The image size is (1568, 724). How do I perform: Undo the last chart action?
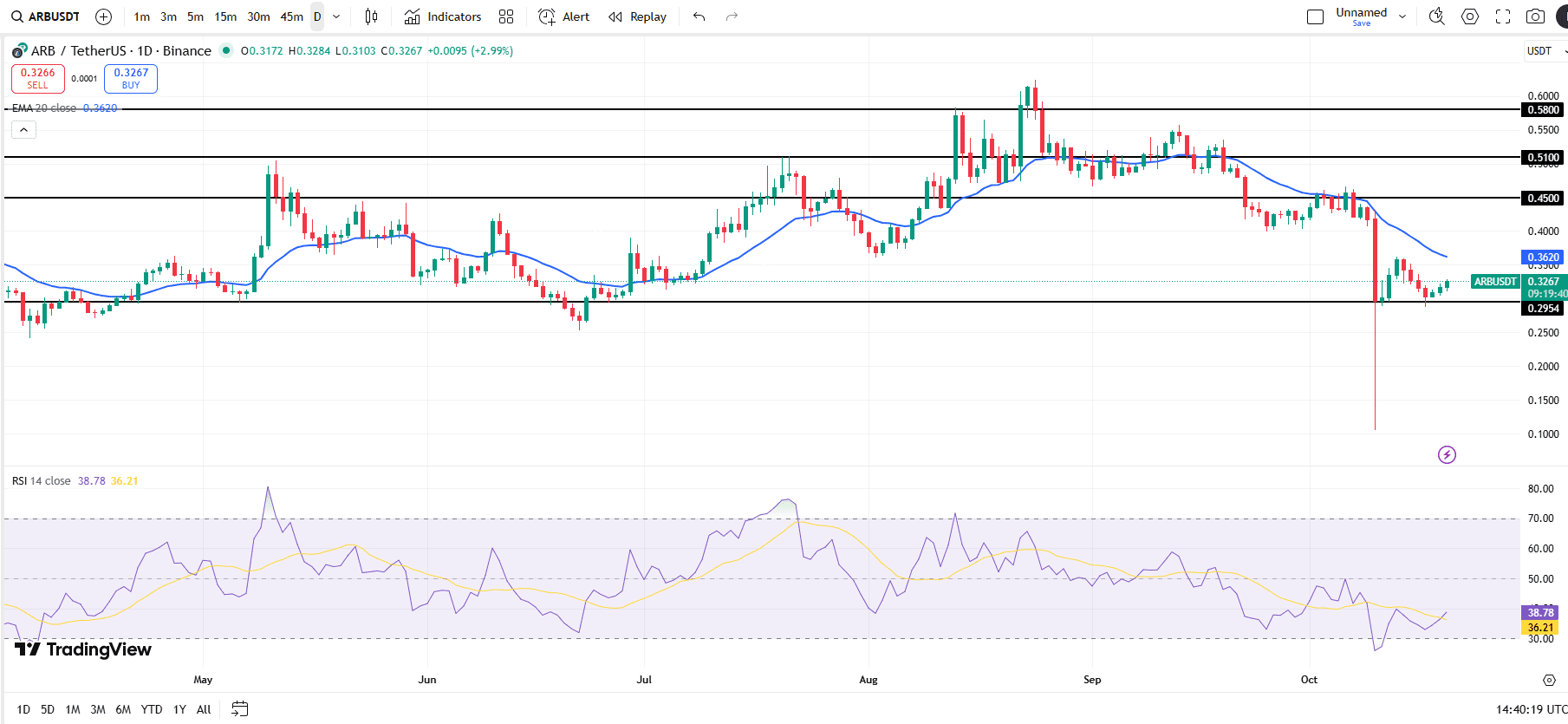click(699, 16)
